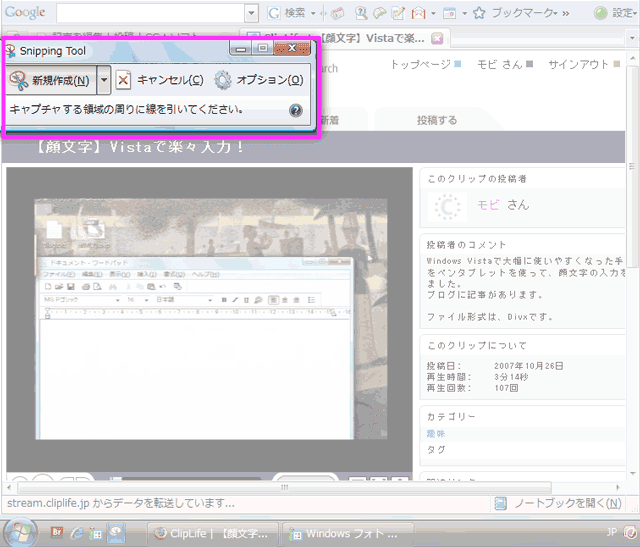640x547 pixels.
Task: Click the bookmark star icon
Action: tap(479, 13)
